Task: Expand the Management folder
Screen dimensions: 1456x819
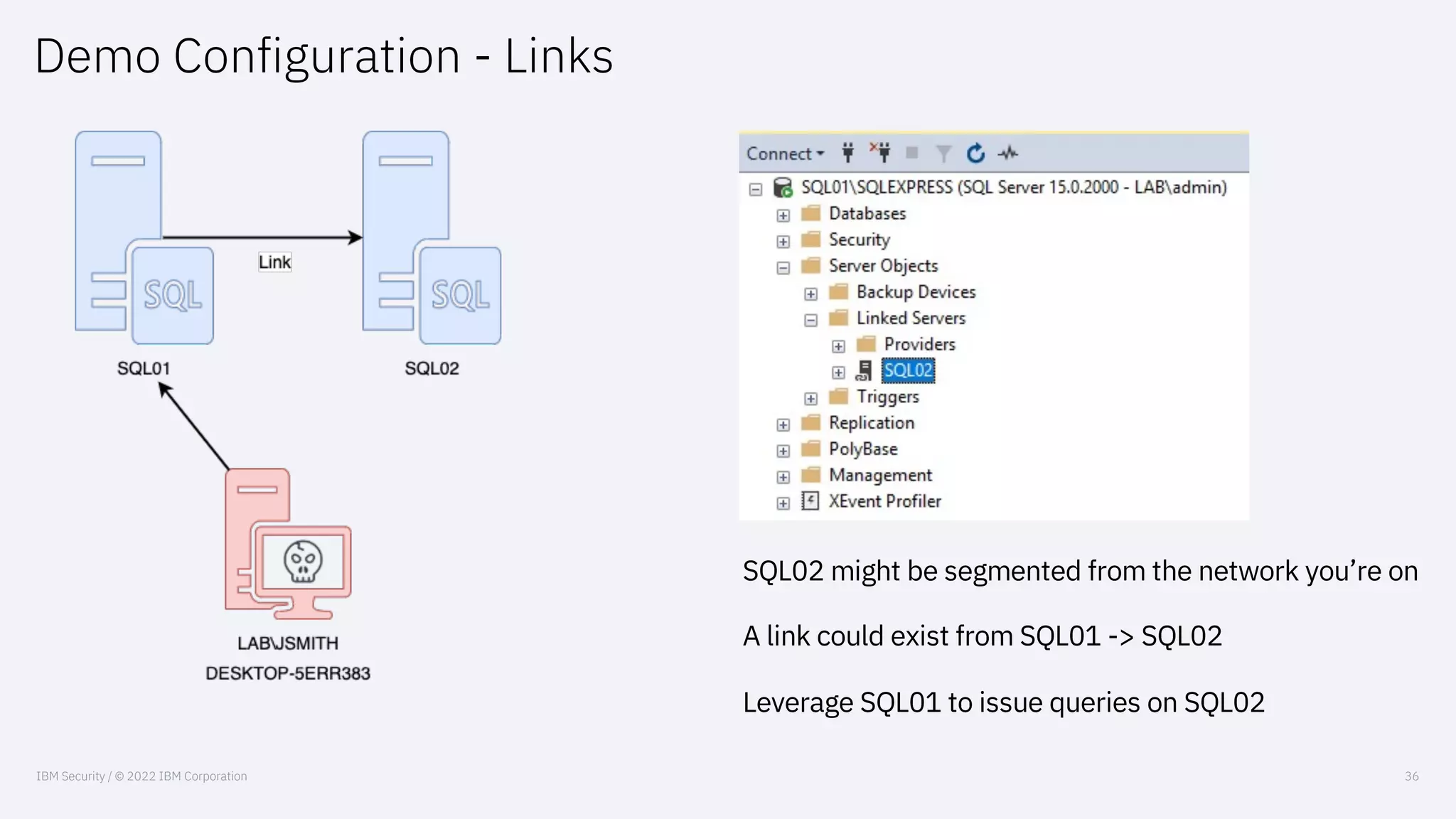Action: [783, 477]
